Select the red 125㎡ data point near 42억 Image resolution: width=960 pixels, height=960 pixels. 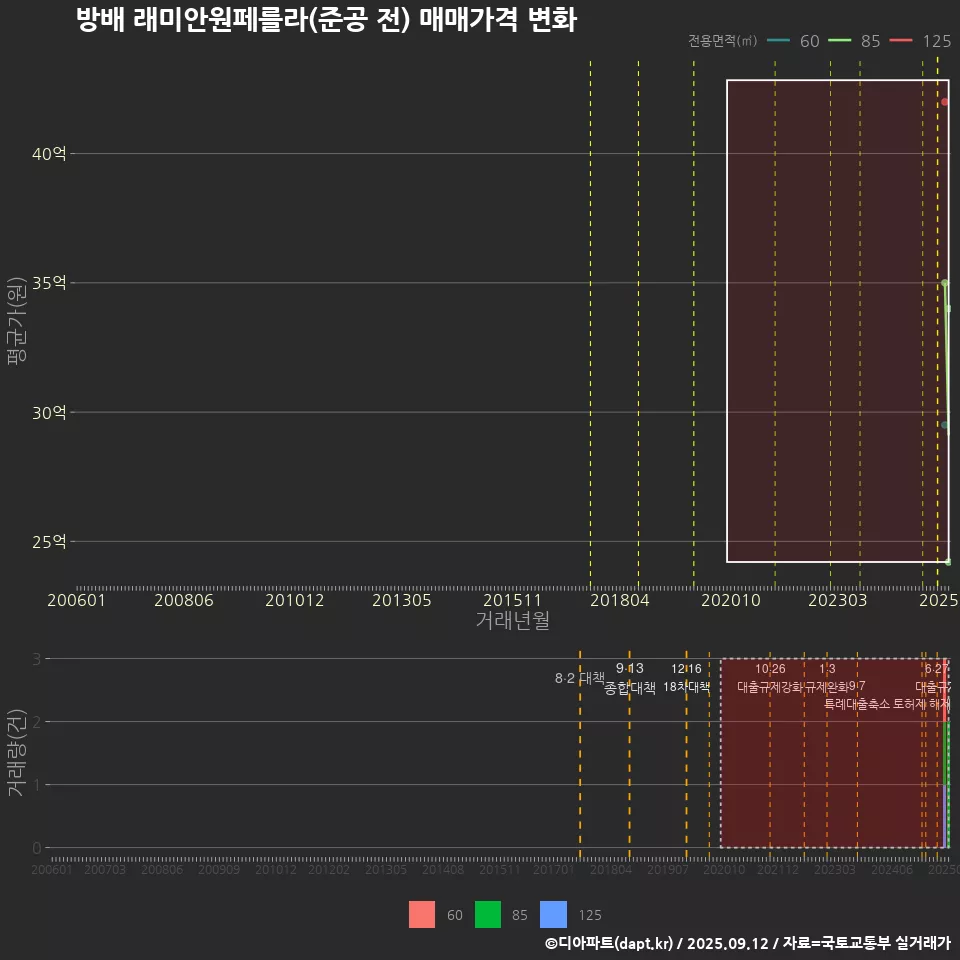(945, 102)
